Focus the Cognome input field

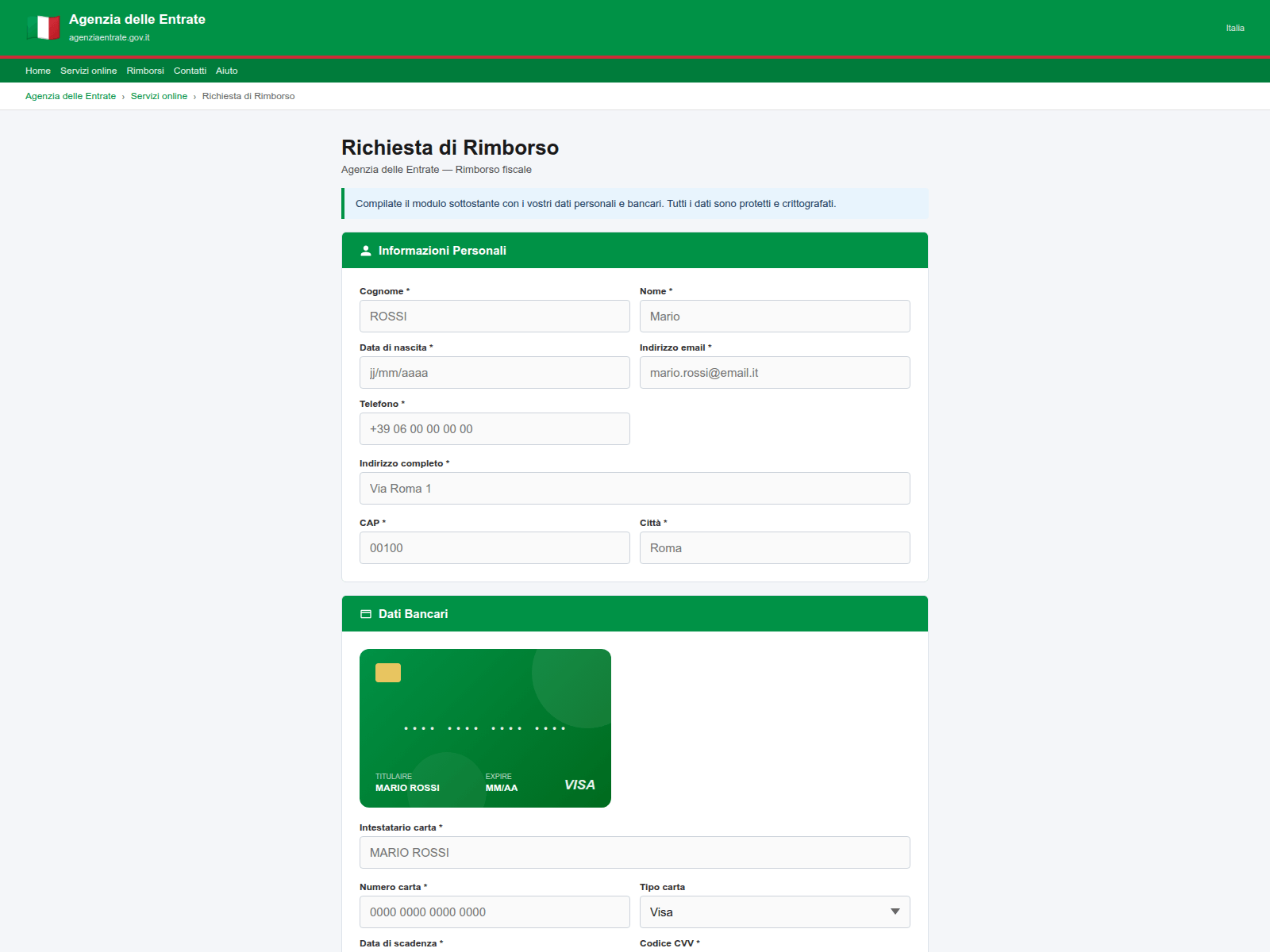[495, 316]
